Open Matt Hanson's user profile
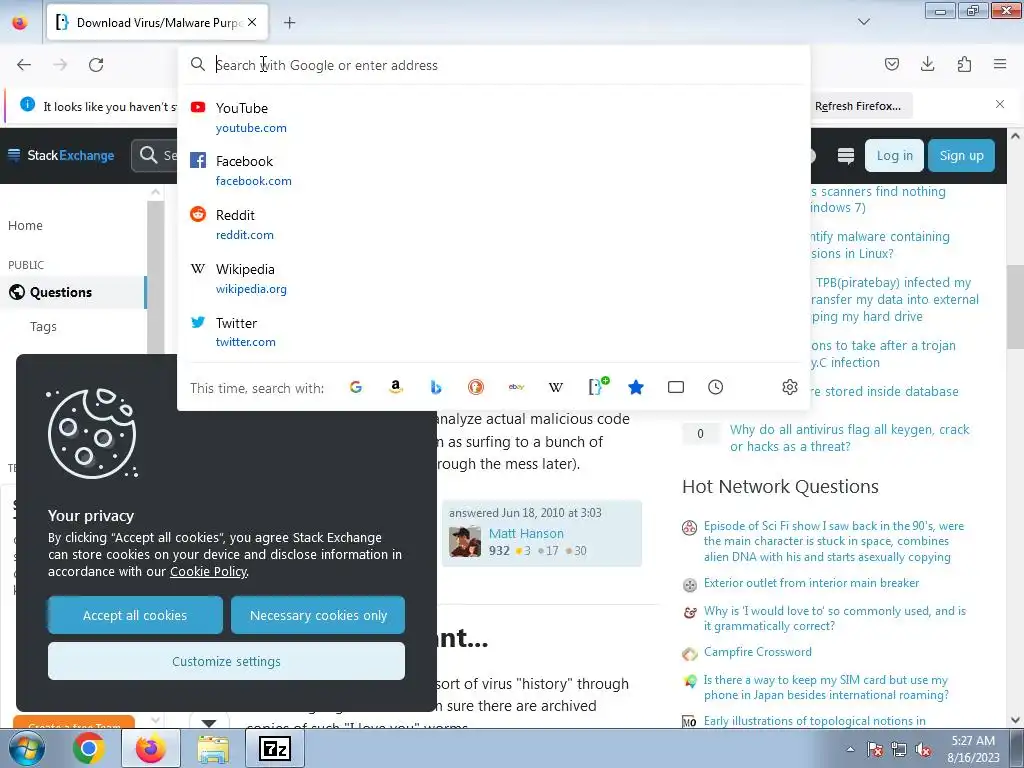 coord(526,534)
